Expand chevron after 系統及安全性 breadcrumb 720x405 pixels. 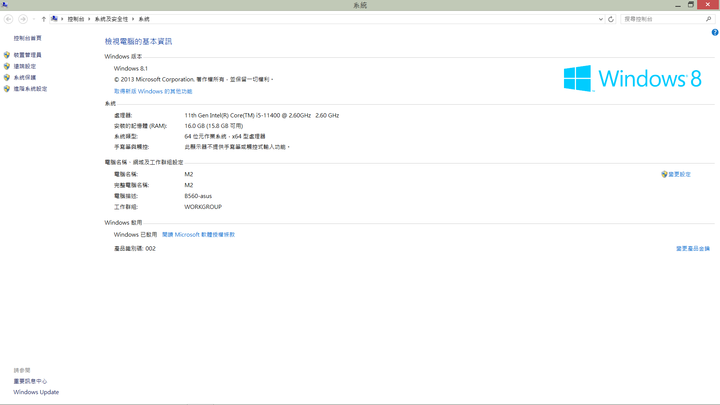(x=133, y=19)
